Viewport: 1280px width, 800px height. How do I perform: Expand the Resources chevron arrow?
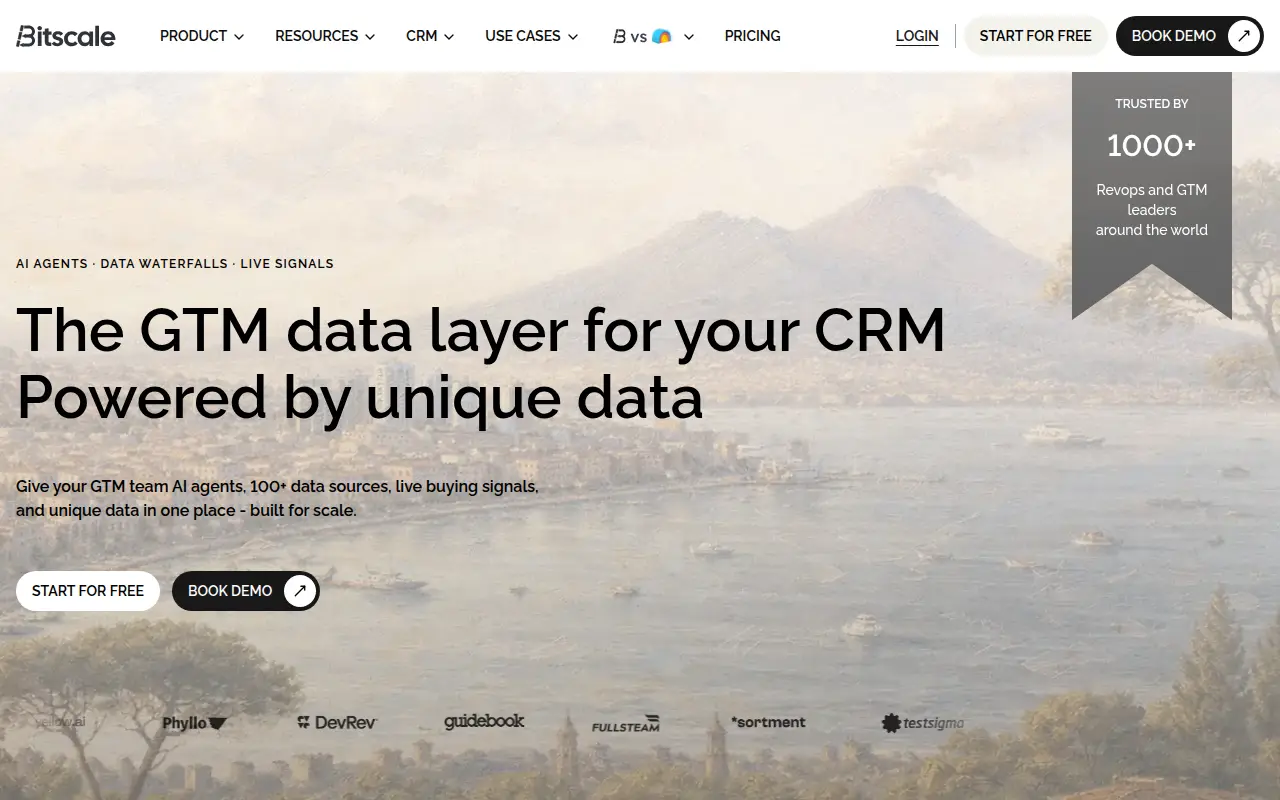(x=370, y=37)
